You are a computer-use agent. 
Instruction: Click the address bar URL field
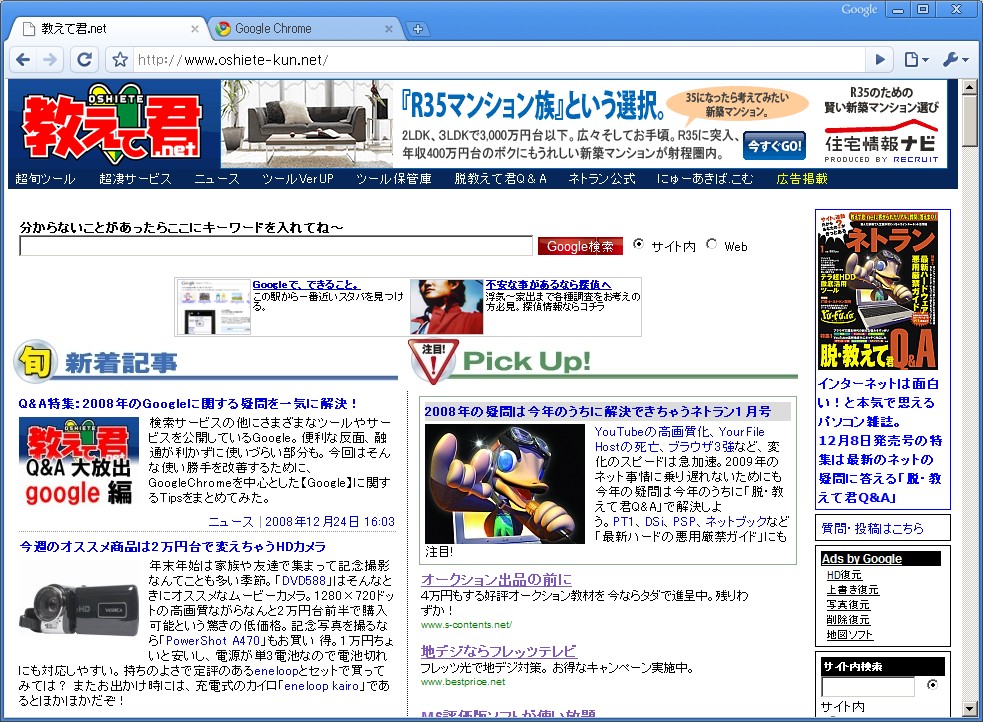(498, 60)
